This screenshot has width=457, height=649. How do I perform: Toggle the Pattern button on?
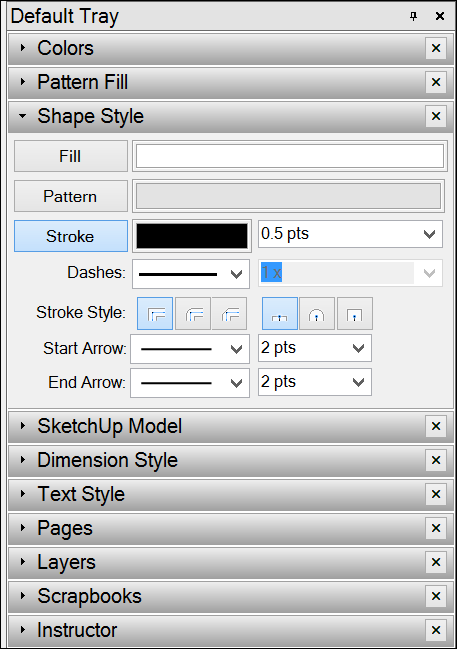coord(71,196)
